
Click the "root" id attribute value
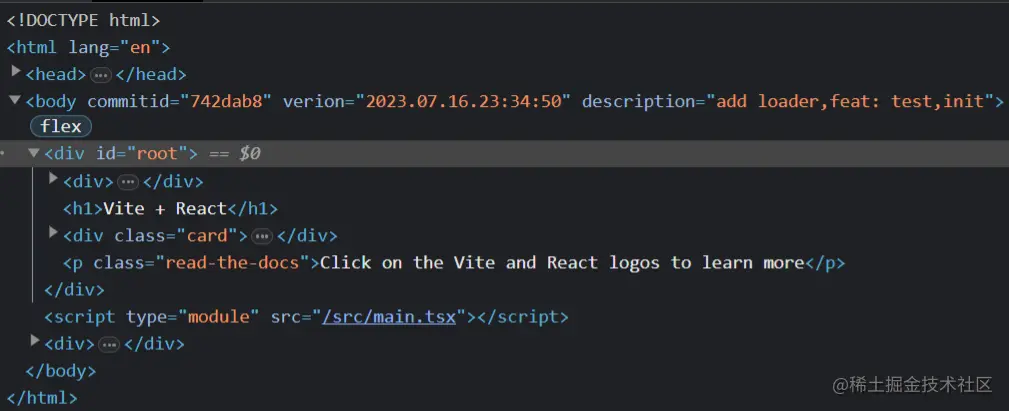(x=156, y=154)
